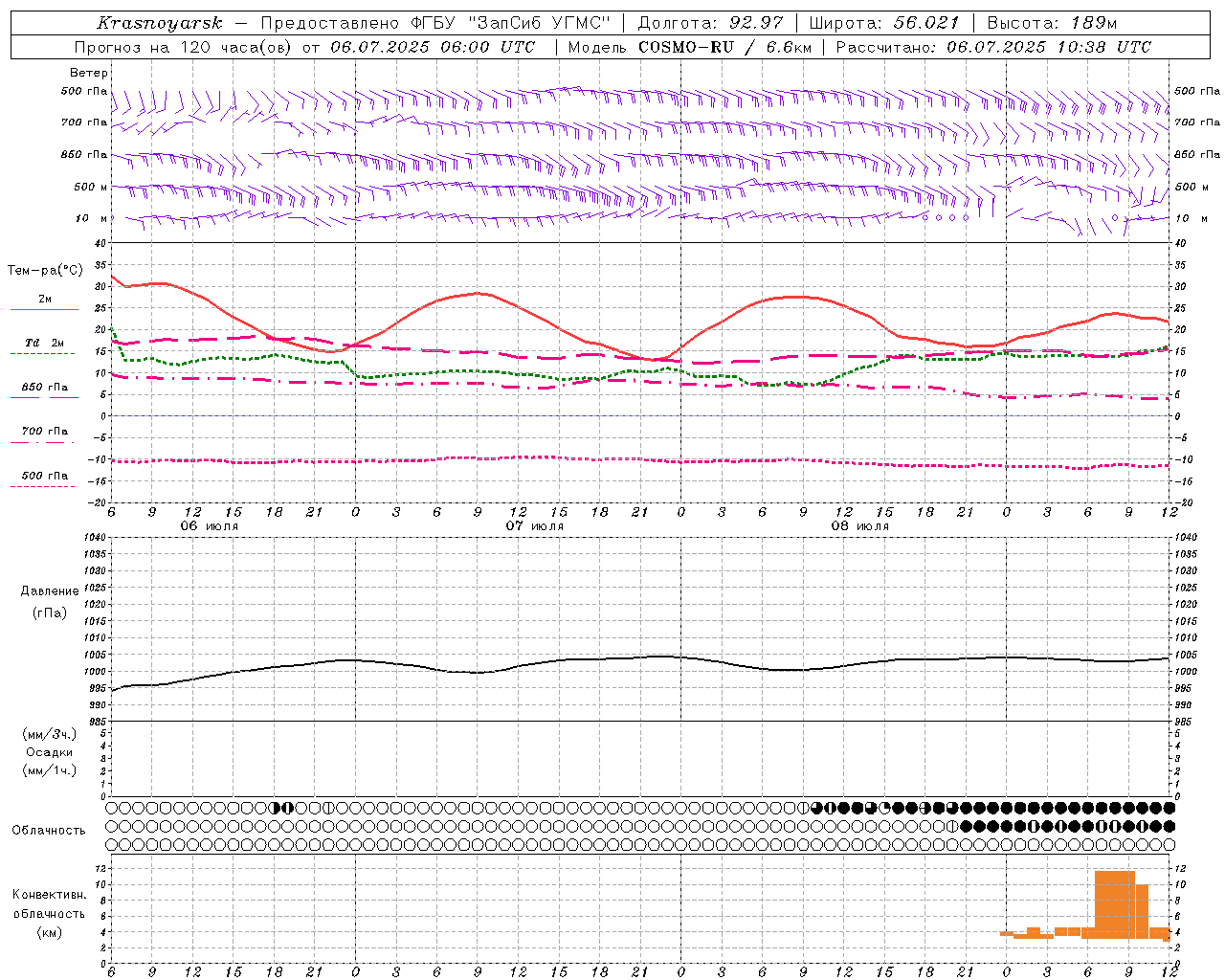The height and width of the screenshot is (980, 1225).
Task: Click the 'Высота: 189м' elevation text
Action: 1051,23
